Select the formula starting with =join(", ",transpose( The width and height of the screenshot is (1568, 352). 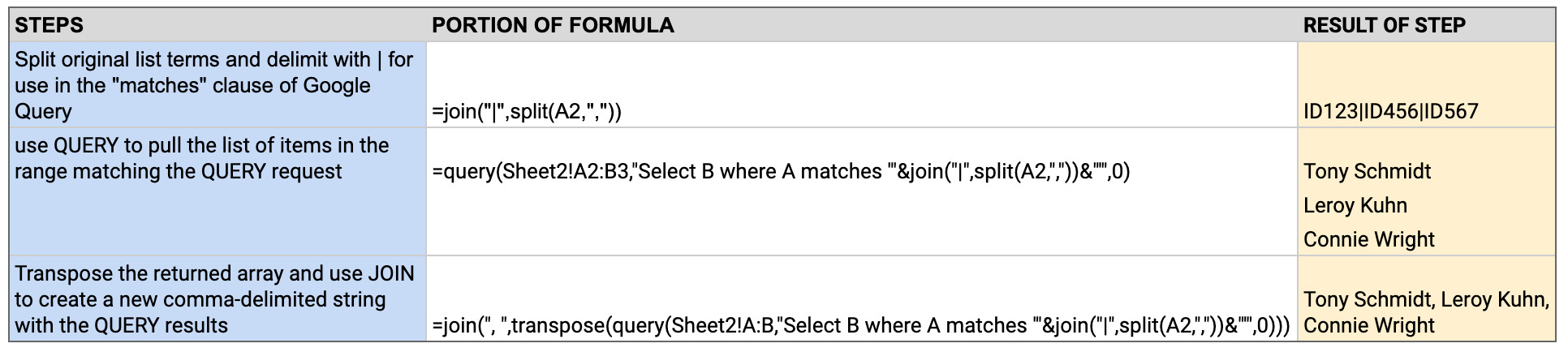pyautogui.click(x=860, y=326)
